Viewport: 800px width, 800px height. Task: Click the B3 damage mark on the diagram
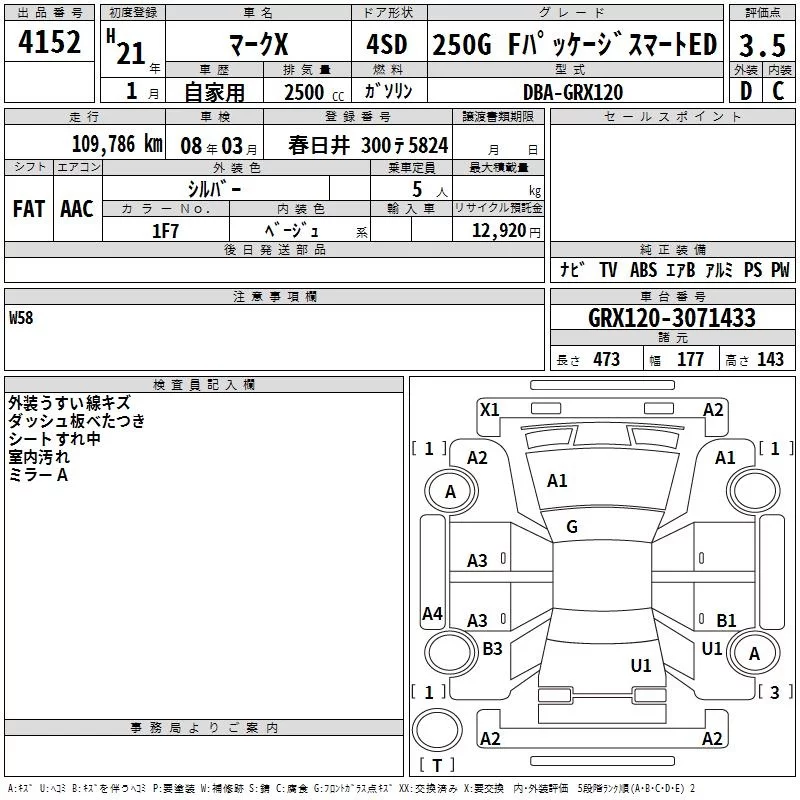click(492, 648)
